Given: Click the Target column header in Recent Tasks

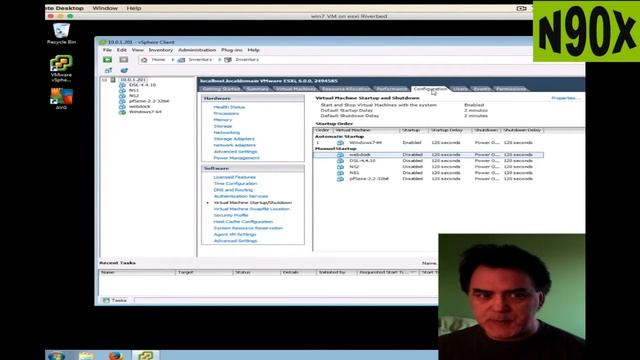Looking at the screenshot, I should (x=205, y=272).
